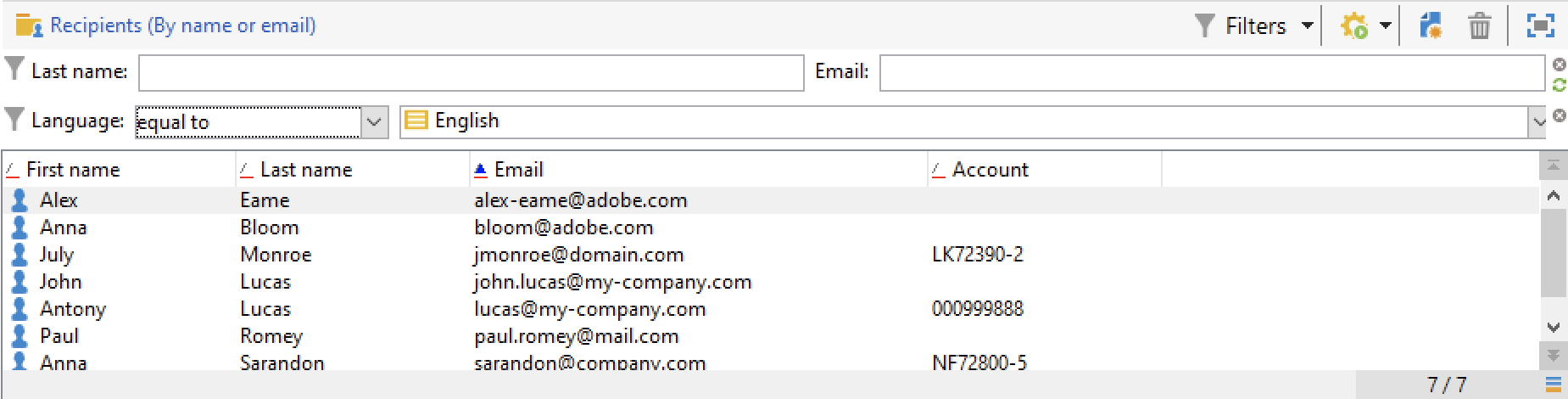The width and height of the screenshot is (1568, 399).
Task: Click the full-screen frame icon
Action: [1540, 25]
